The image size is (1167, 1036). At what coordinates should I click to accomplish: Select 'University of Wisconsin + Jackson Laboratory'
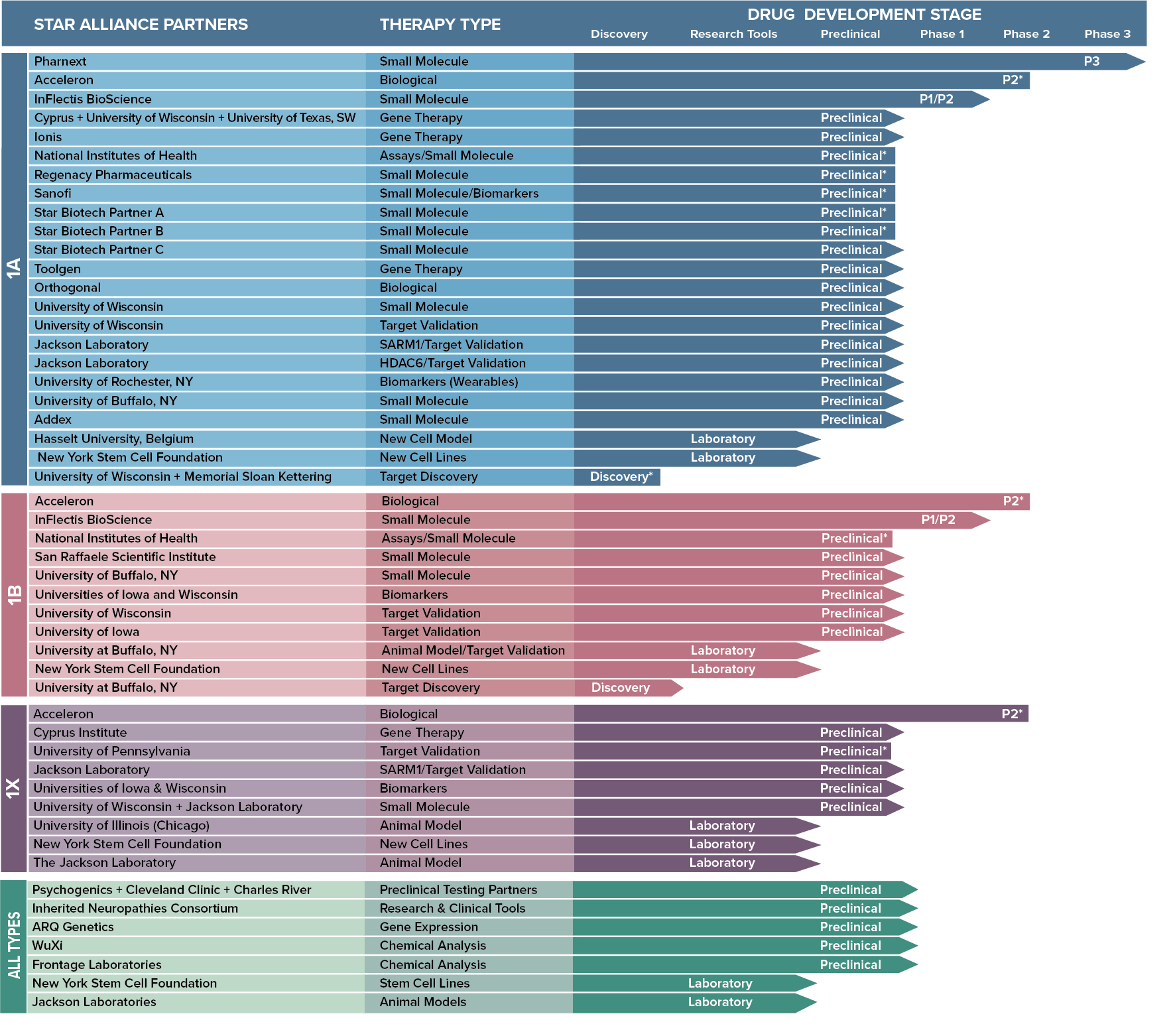click(168, 807)
